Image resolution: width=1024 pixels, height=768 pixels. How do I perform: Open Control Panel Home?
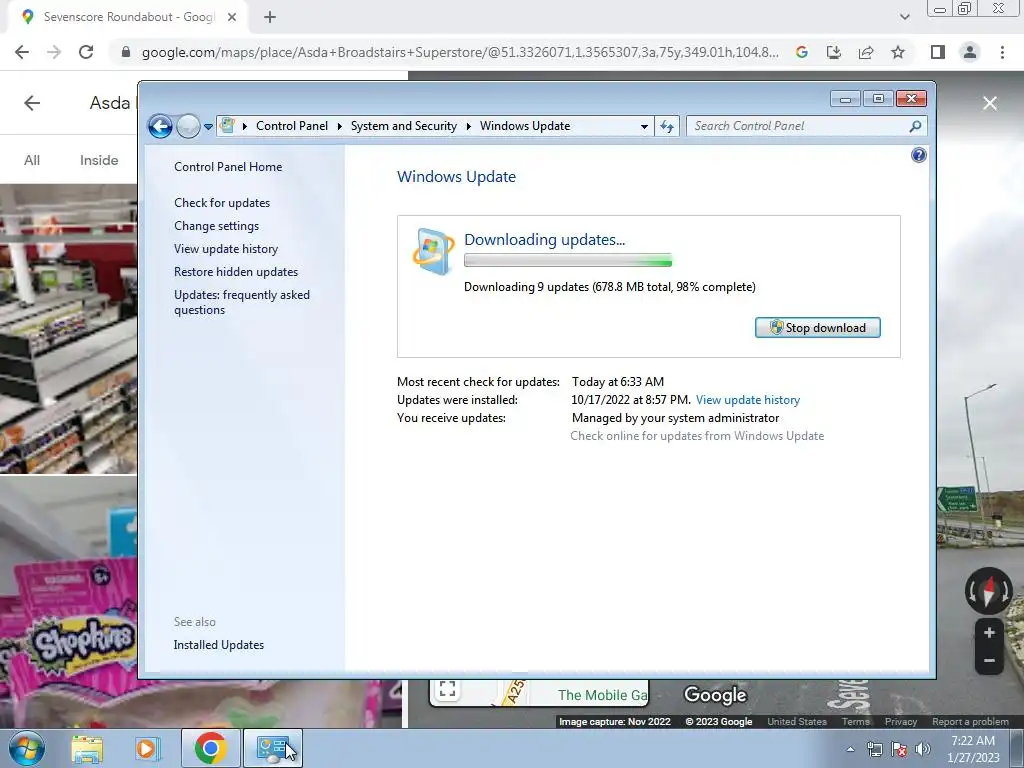pyautogui.click(x=228, y=167)
